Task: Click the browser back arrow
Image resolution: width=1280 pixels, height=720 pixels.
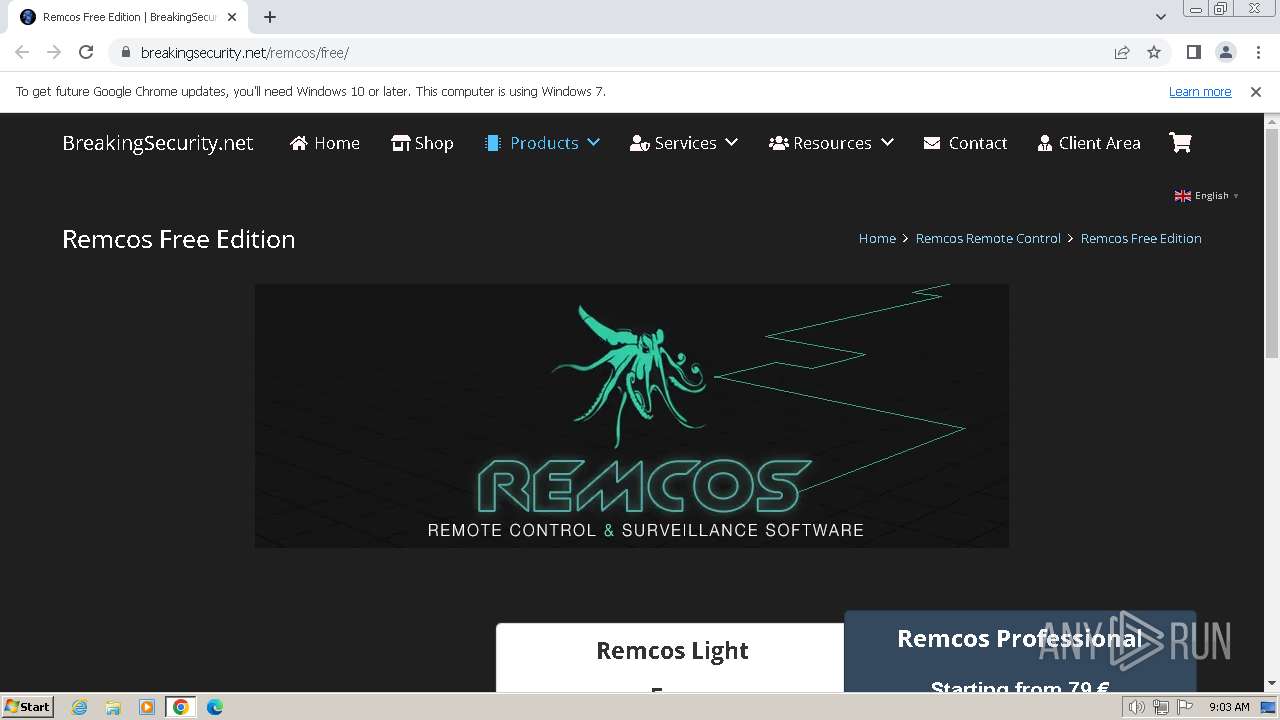Action: [22, 53]
